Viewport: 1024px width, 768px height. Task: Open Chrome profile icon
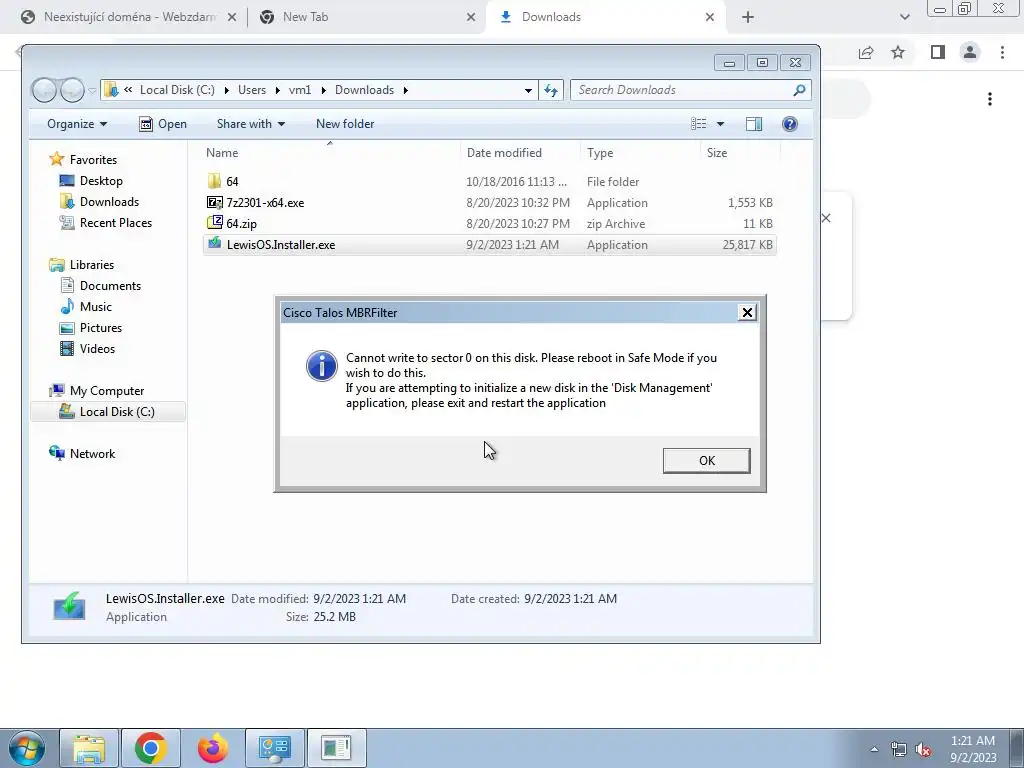(970, 52)
